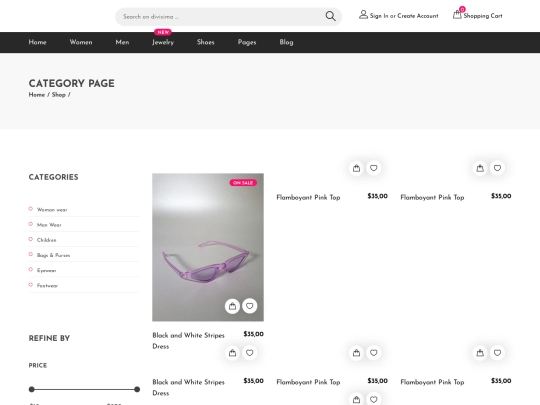
Task: Click the Sign In link
Action: (379, 16)
